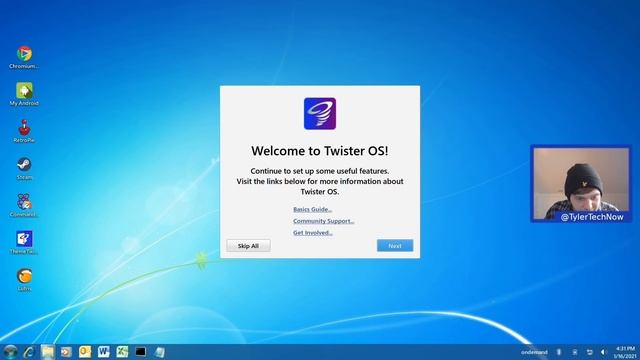Click the ondemand CPU governor indicator
The image size is (640, 360).
[x=534, y=352]
